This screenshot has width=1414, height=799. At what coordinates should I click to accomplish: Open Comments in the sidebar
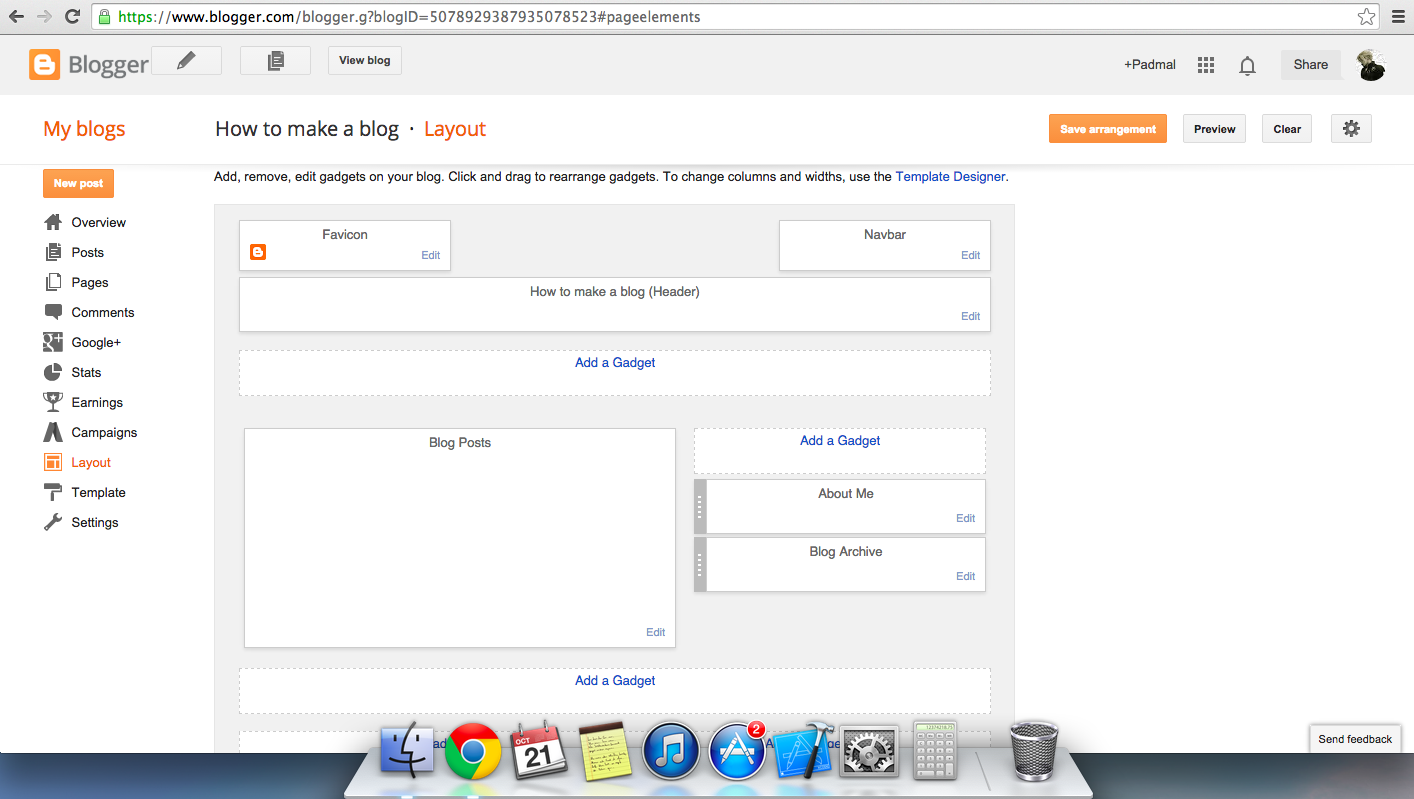[89, 313]
